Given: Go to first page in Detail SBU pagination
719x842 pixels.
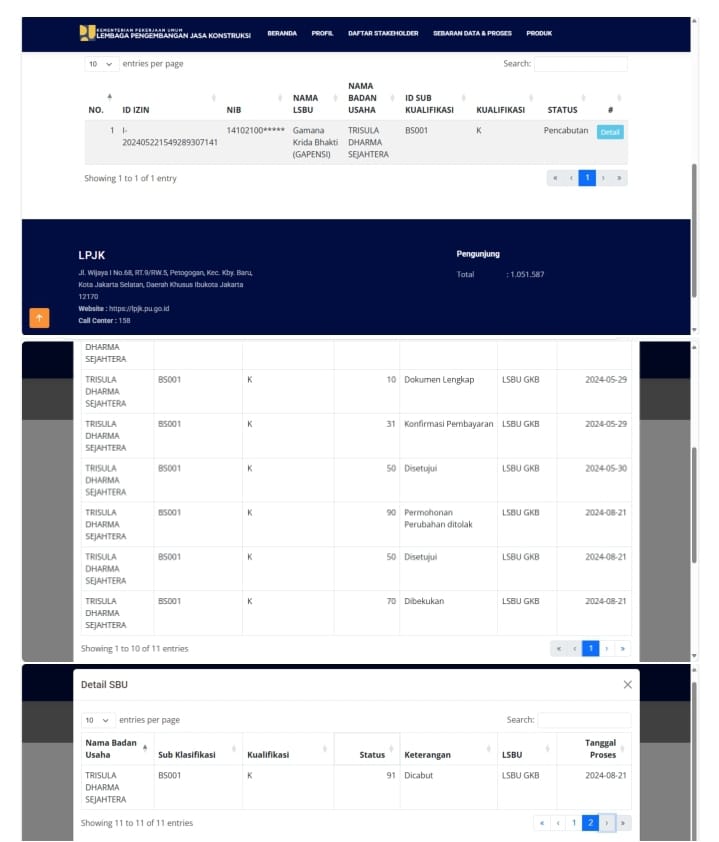Looking at the screenshot, I should (x=542, y=822).
